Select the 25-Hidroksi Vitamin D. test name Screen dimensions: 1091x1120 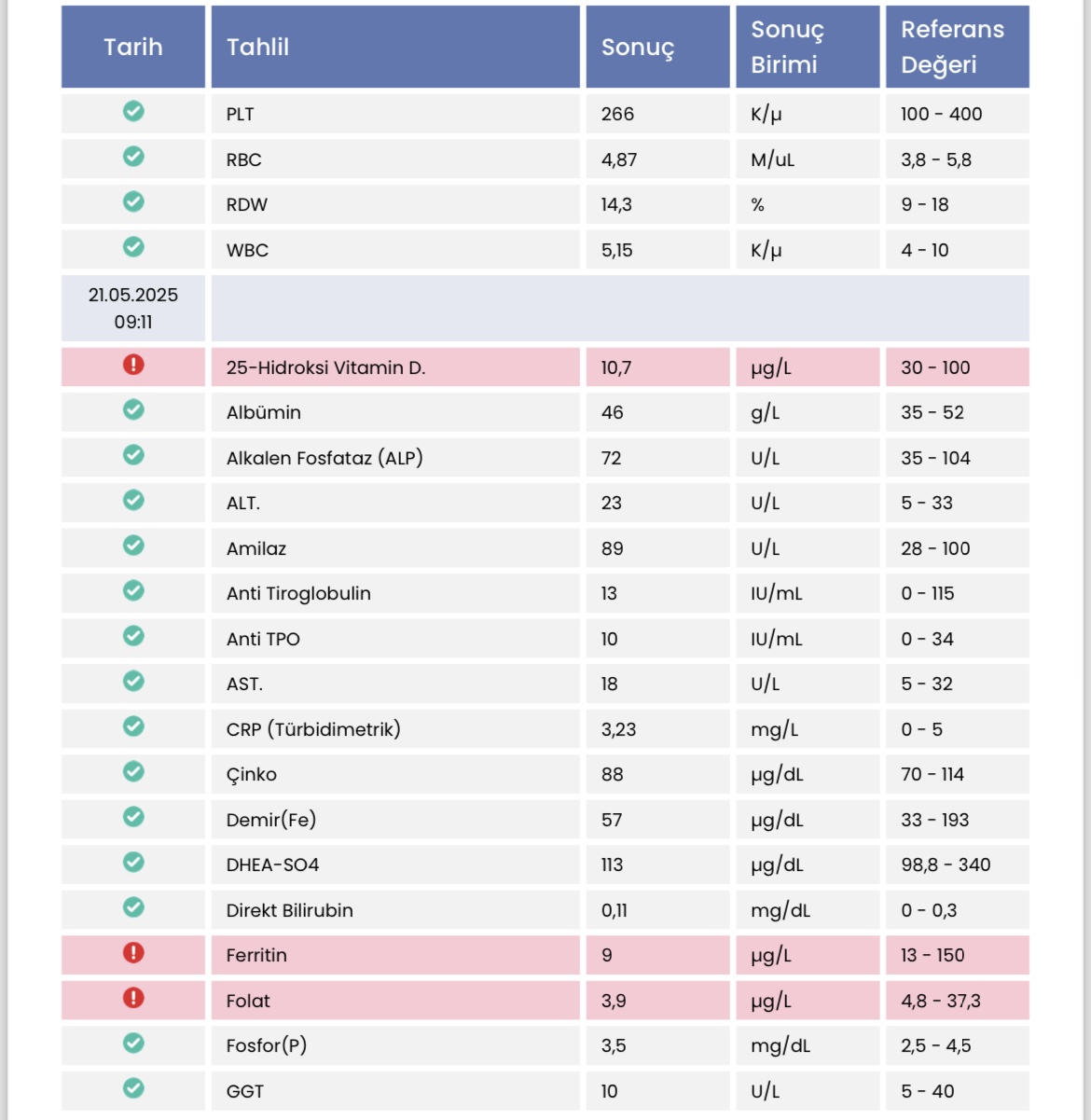coord(325,367)
